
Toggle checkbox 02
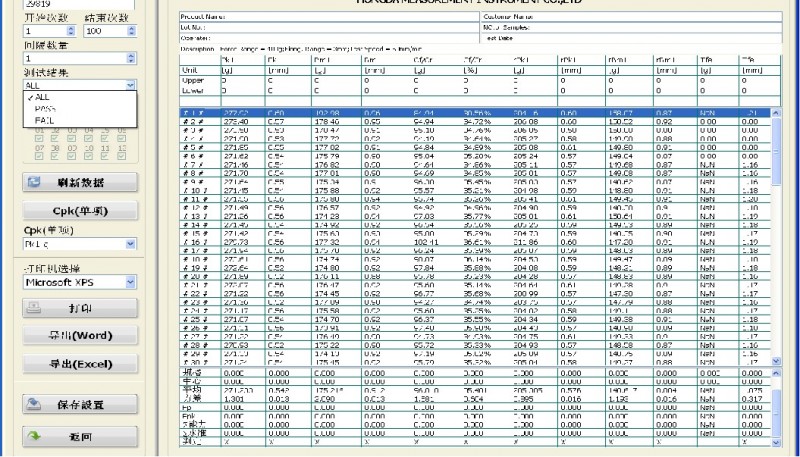tap(55, 139)
